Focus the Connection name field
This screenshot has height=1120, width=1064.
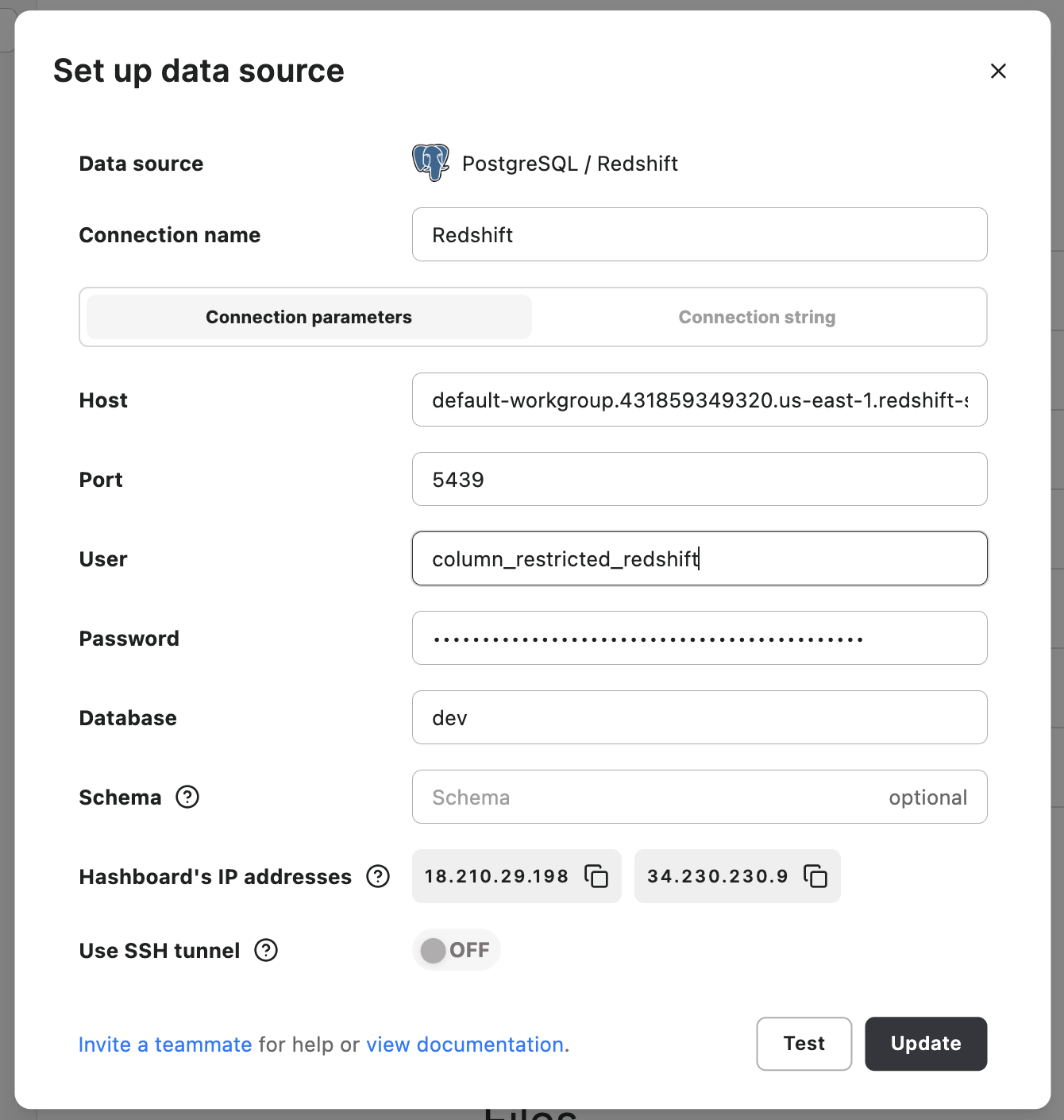click(700, 234)
